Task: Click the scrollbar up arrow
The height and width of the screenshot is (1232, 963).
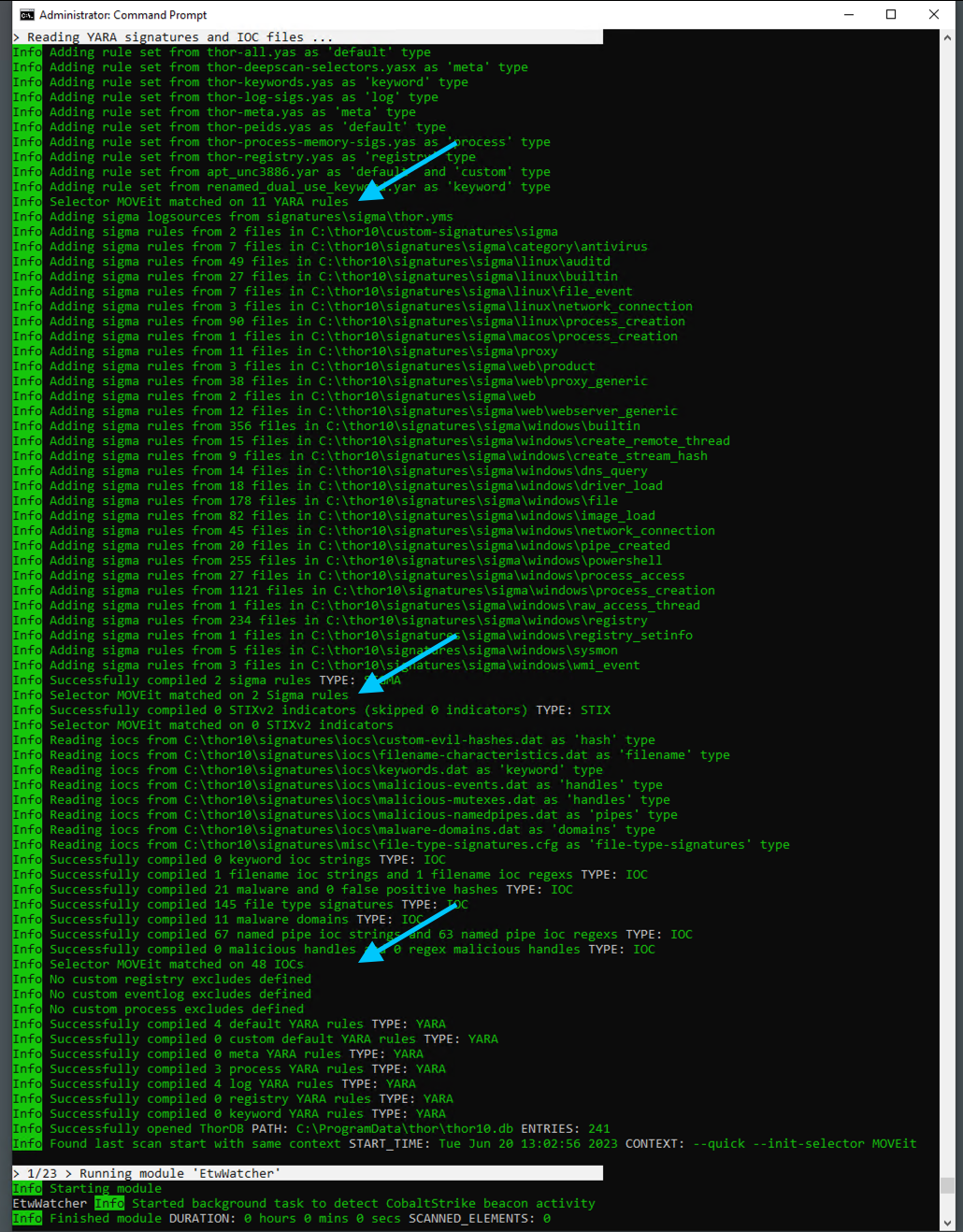Action: (x=947, y=38)
